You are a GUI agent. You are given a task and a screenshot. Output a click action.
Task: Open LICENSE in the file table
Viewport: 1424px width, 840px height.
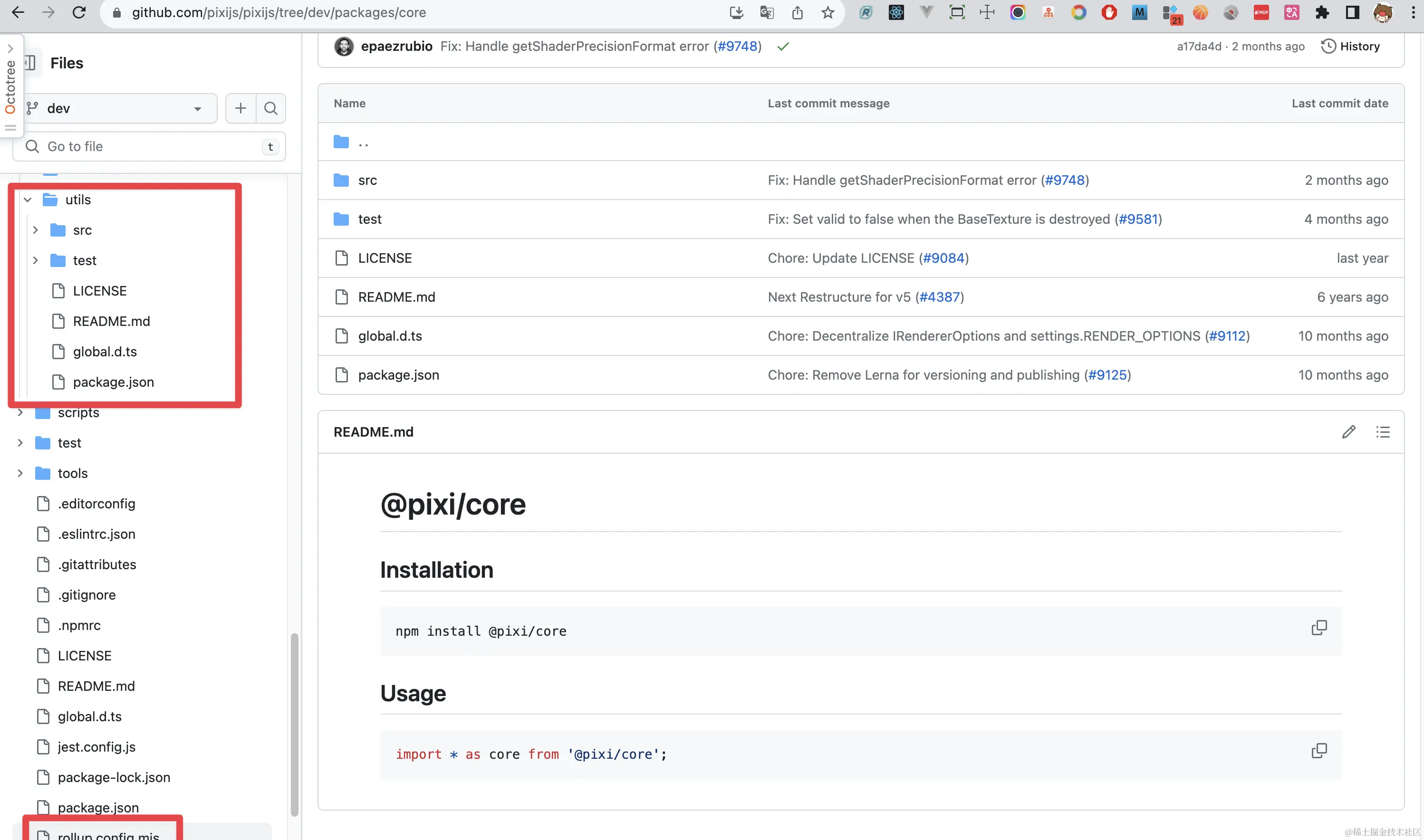click(385, 258)
